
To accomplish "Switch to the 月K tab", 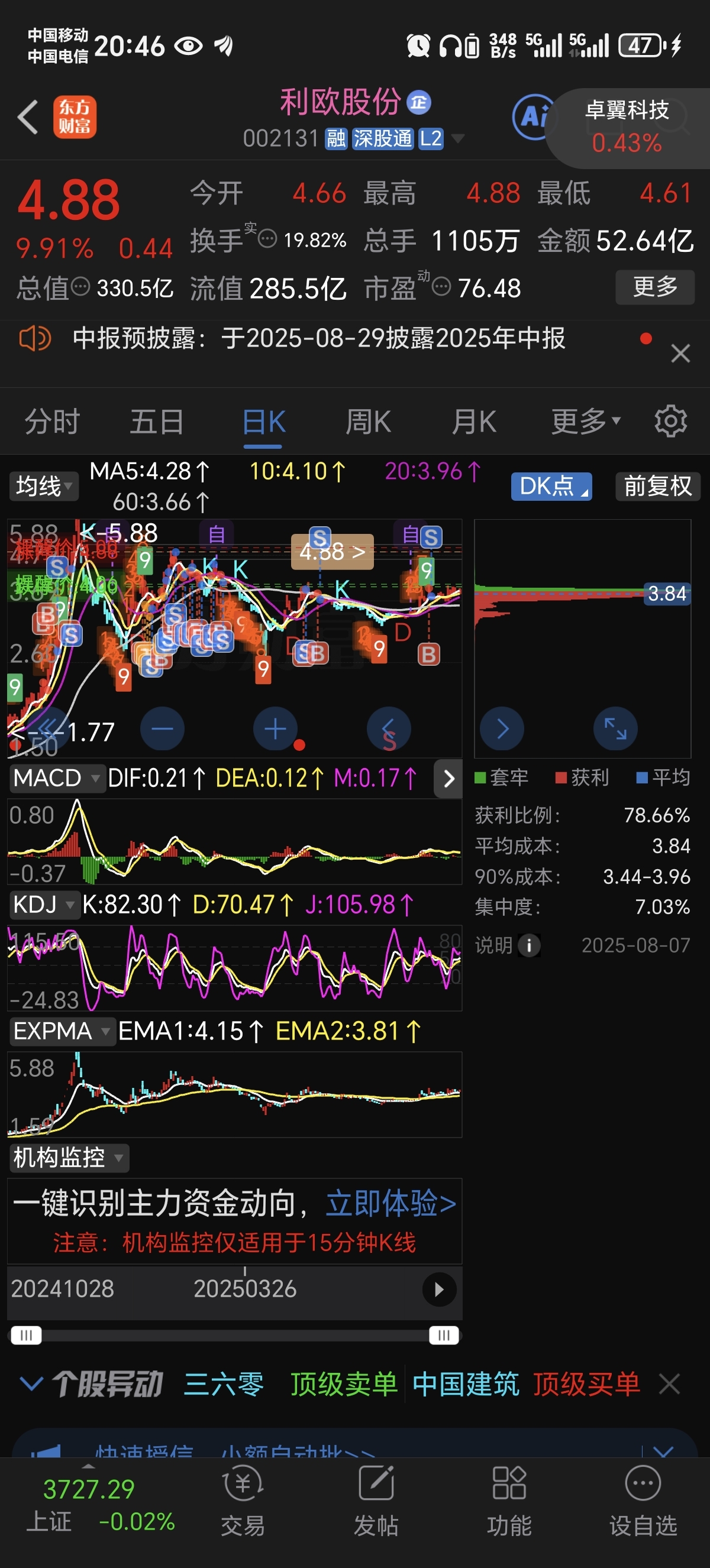I will coord(474,422).
